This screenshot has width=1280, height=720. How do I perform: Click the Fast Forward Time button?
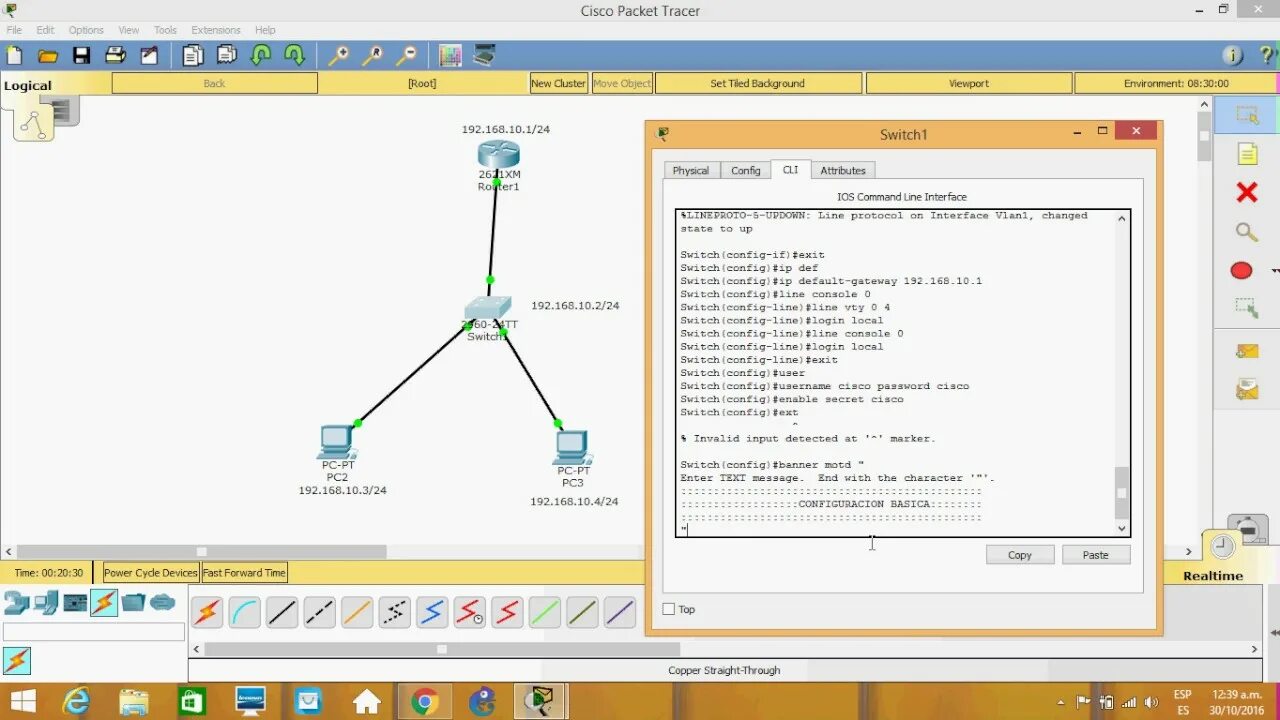245,573
